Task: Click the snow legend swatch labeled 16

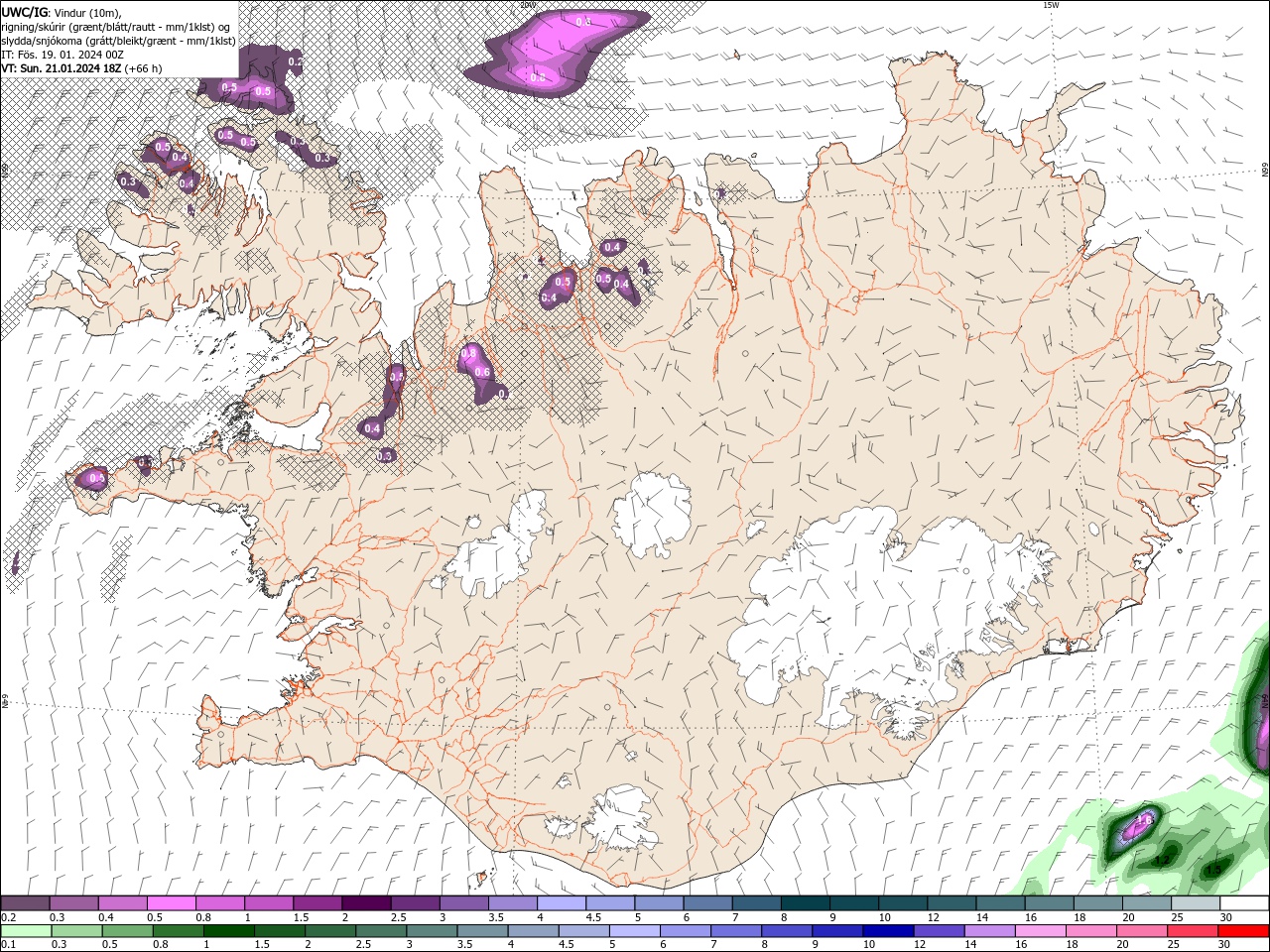Action: [x=1049, y=903]
